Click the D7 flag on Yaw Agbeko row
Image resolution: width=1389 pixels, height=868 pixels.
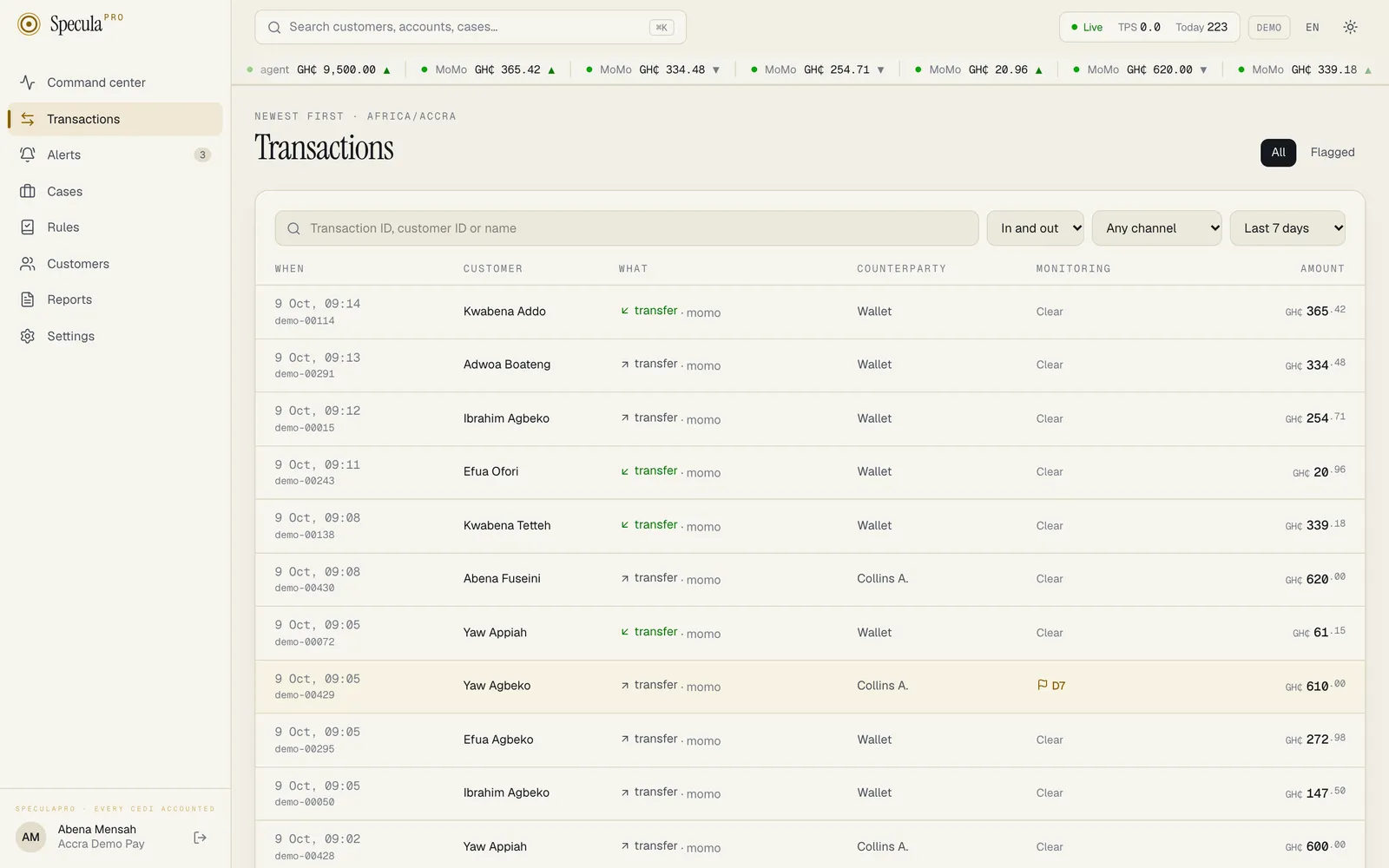[x=1051, y=686]
